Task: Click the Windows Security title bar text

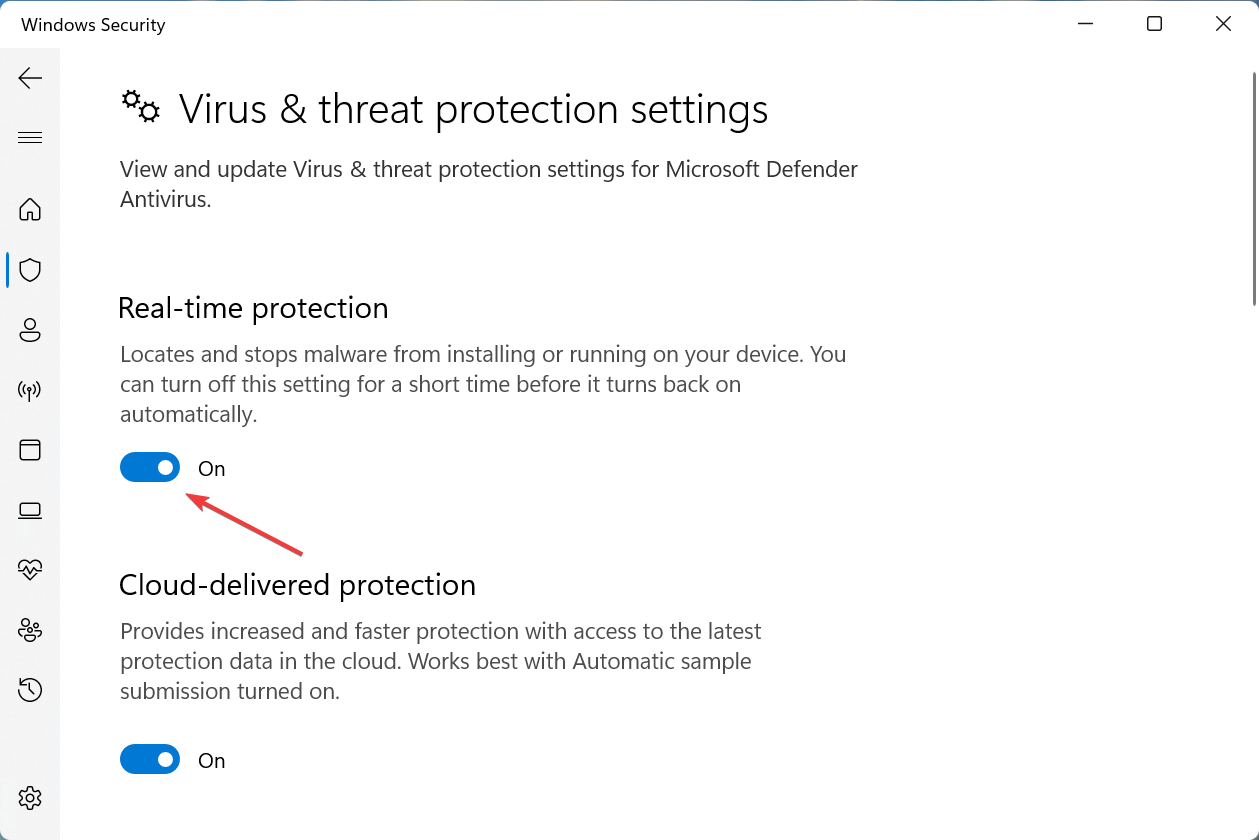Action: [x=92, y=24]
